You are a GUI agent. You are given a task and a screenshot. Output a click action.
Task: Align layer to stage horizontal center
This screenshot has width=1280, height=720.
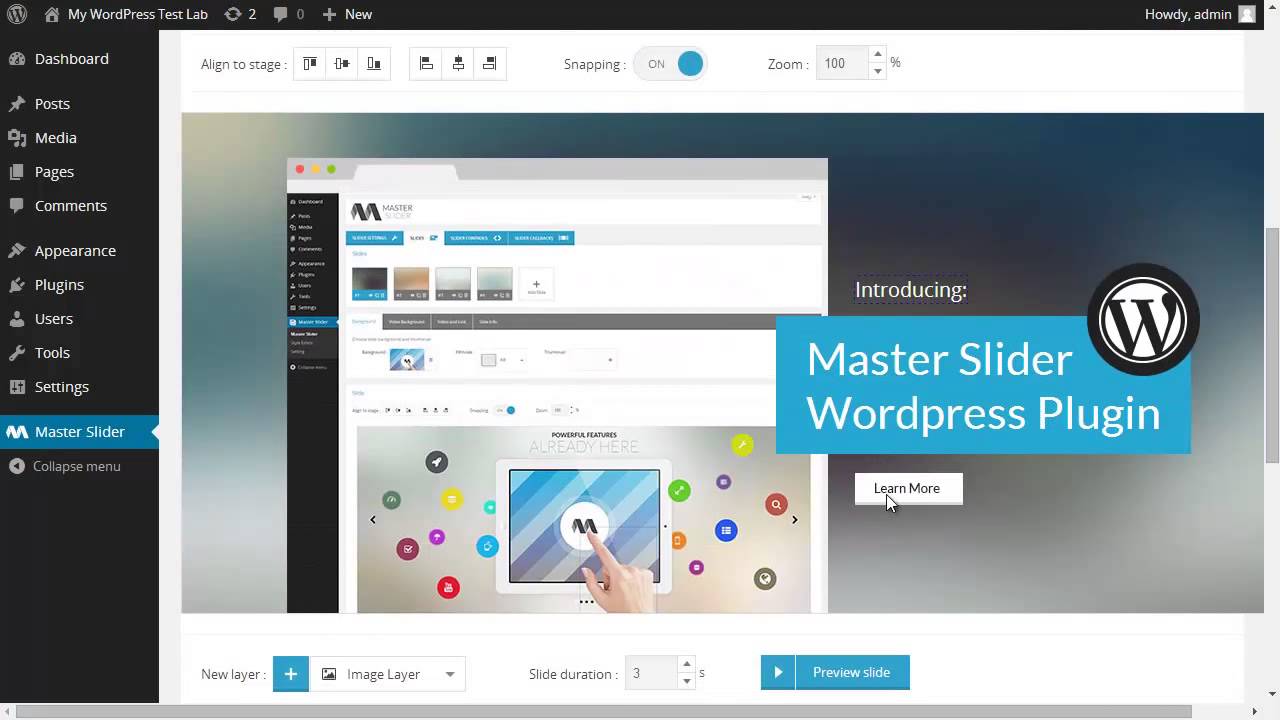coord(458,64)
